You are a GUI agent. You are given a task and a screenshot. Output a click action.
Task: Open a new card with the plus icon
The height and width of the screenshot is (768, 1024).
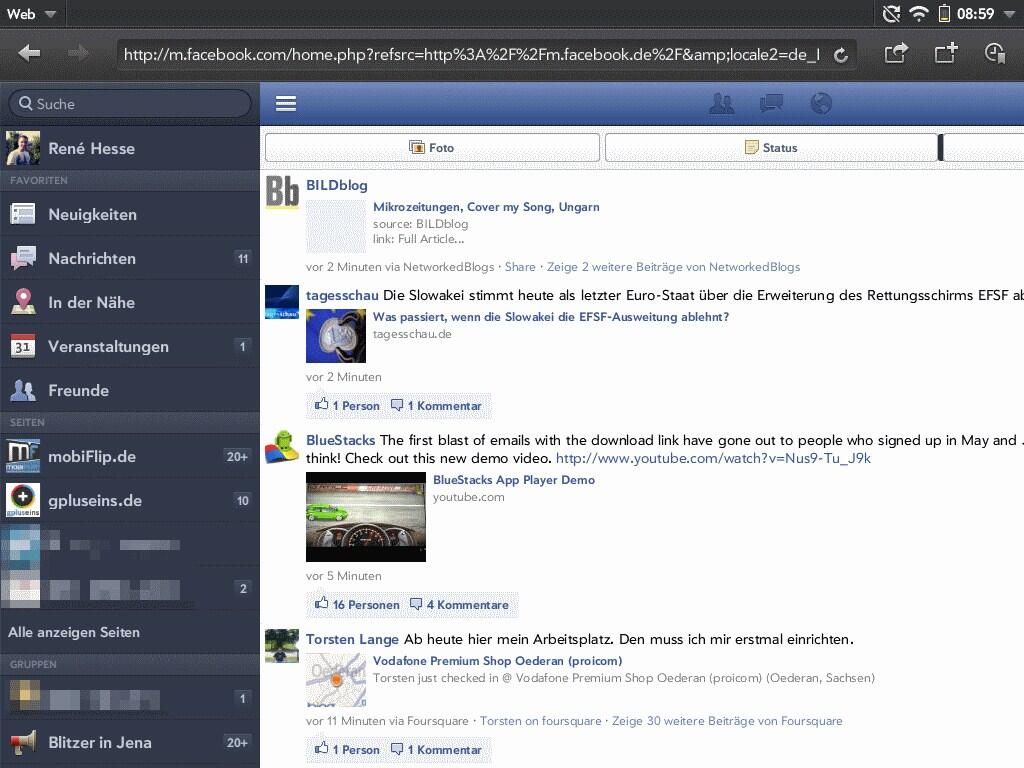(x=946, y=53)
